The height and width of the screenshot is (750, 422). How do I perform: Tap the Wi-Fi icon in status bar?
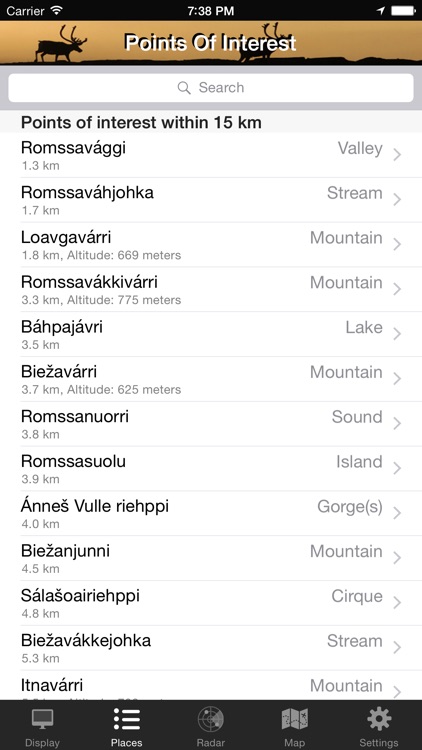[x=56, y=10]
